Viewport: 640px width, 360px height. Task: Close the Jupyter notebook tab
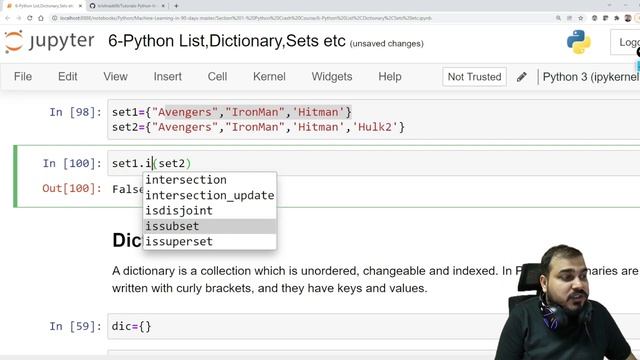[x=80, y=6]
